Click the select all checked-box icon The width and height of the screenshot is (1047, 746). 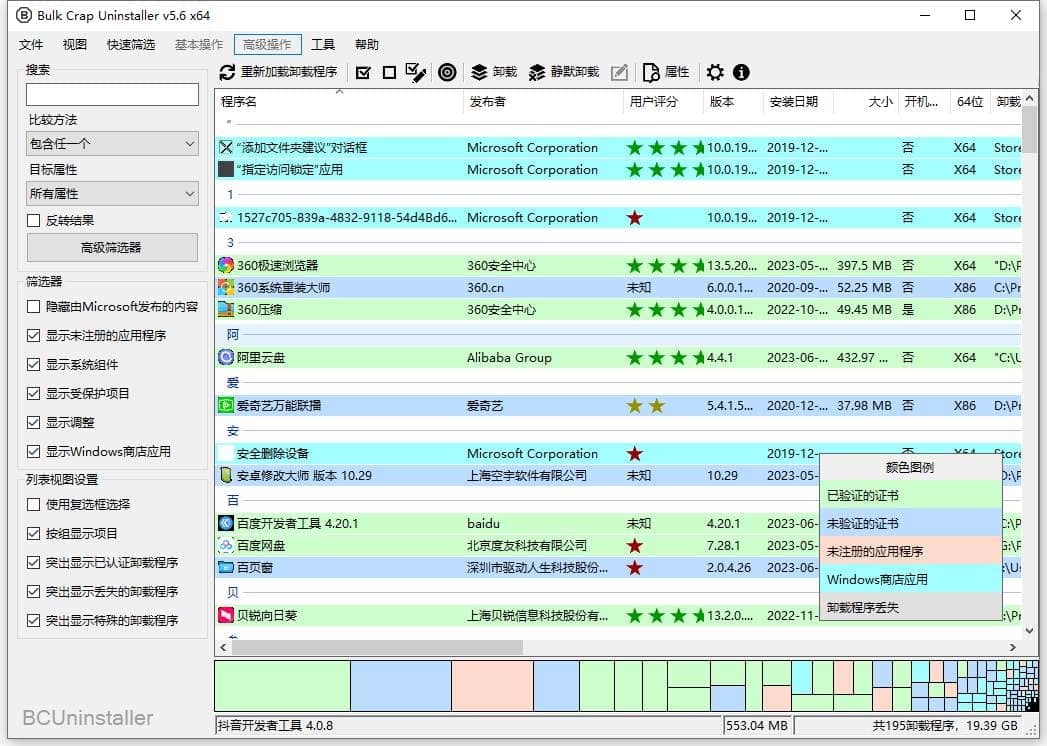363,72
